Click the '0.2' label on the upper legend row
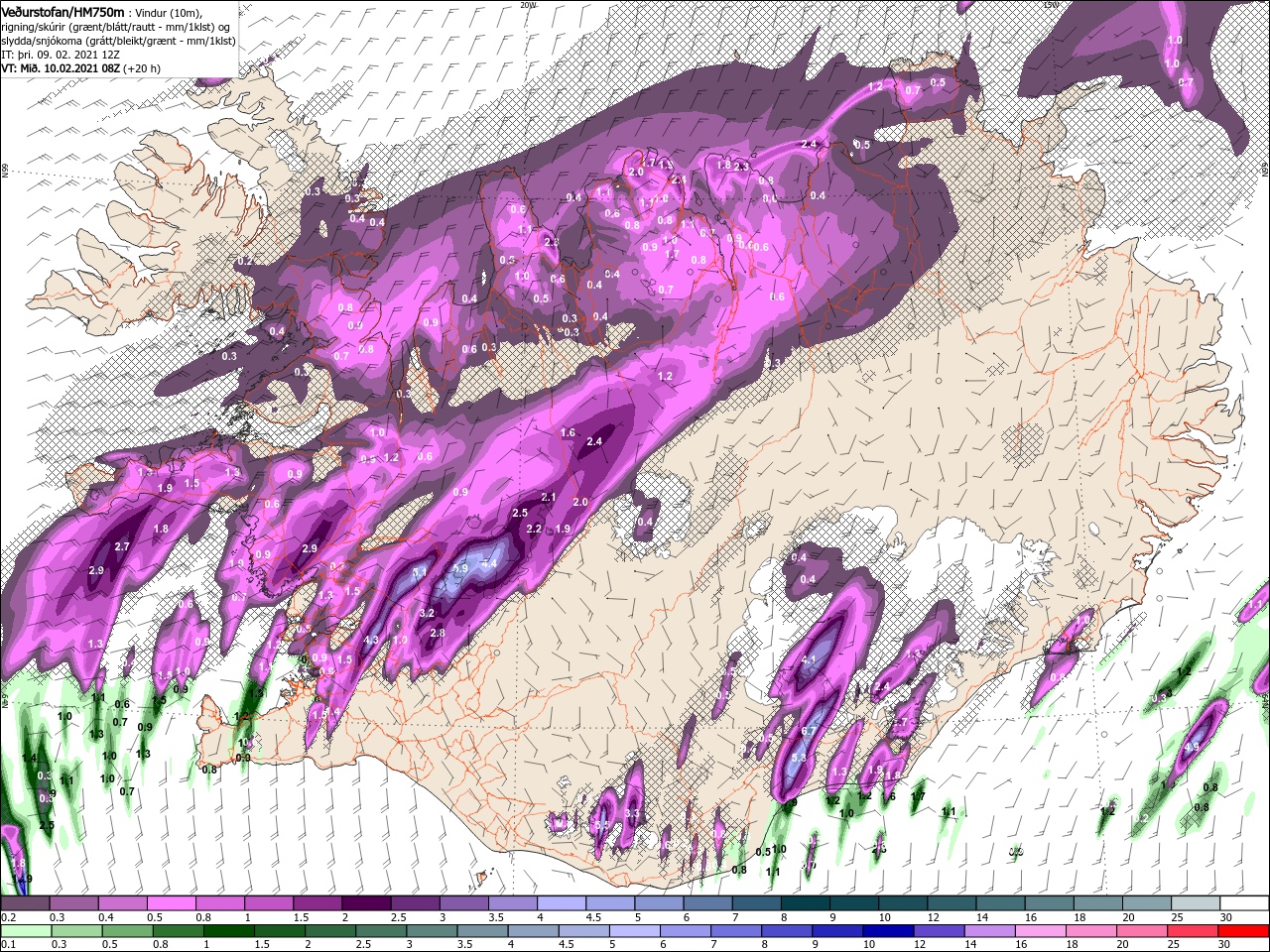1270x952 pixels. [x=8, y=918]
